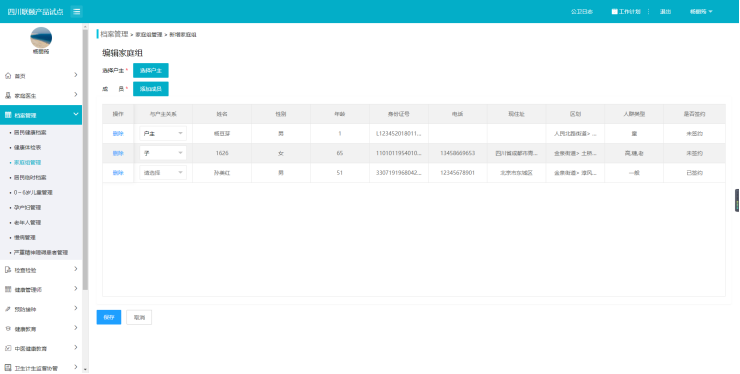Viewport: 740px width, 374px height.
Task: Open the 户主 relationship dropdown
Action: (163, 134)
